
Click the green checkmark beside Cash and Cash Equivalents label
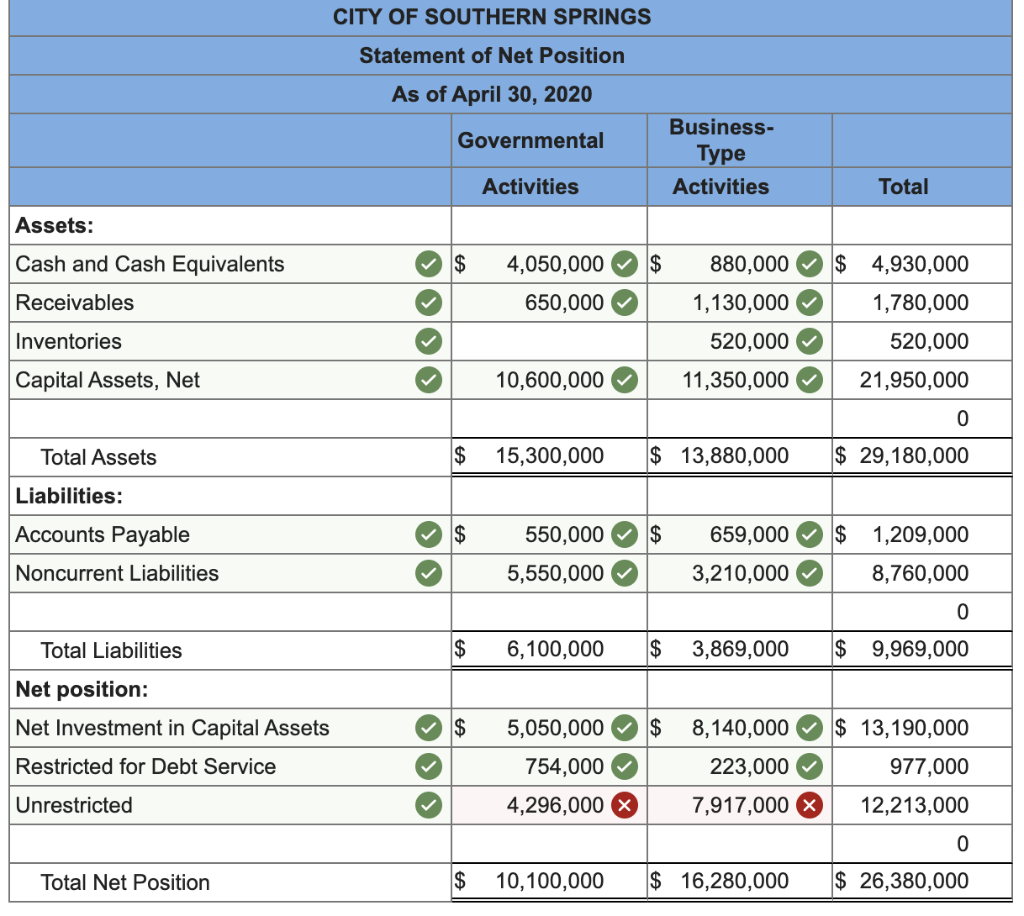tap(428, 264)
